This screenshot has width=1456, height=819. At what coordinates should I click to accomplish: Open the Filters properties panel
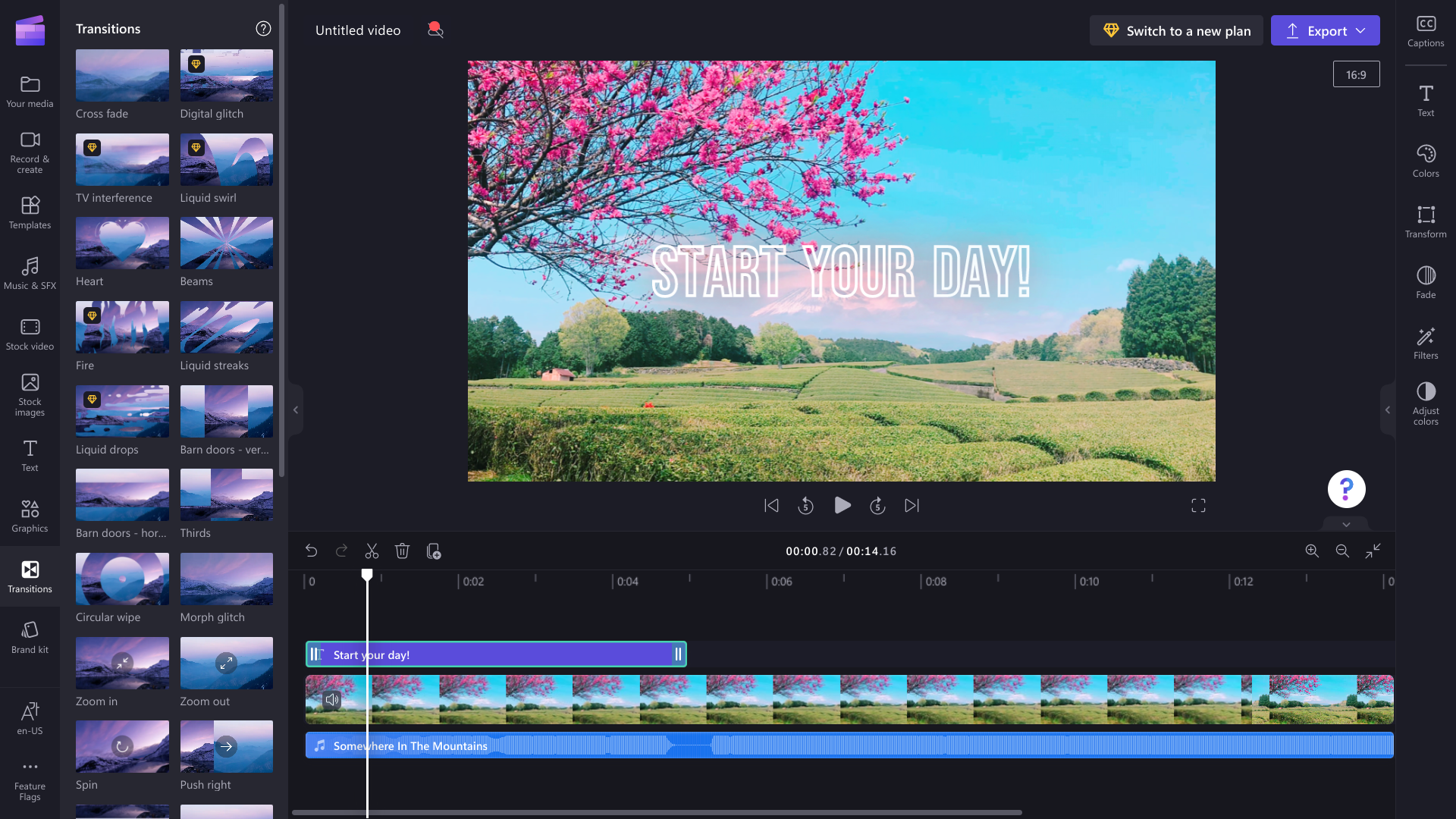click(x=1426, y=343)
